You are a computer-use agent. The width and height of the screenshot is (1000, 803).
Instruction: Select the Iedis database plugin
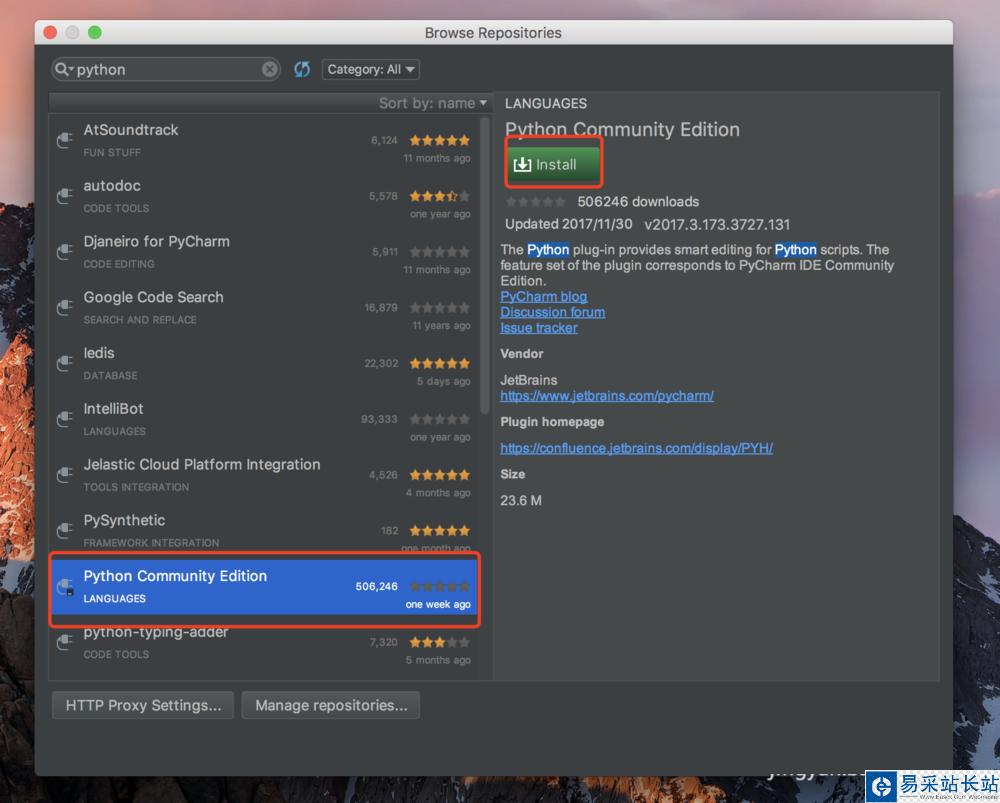(x=264, y=364)
